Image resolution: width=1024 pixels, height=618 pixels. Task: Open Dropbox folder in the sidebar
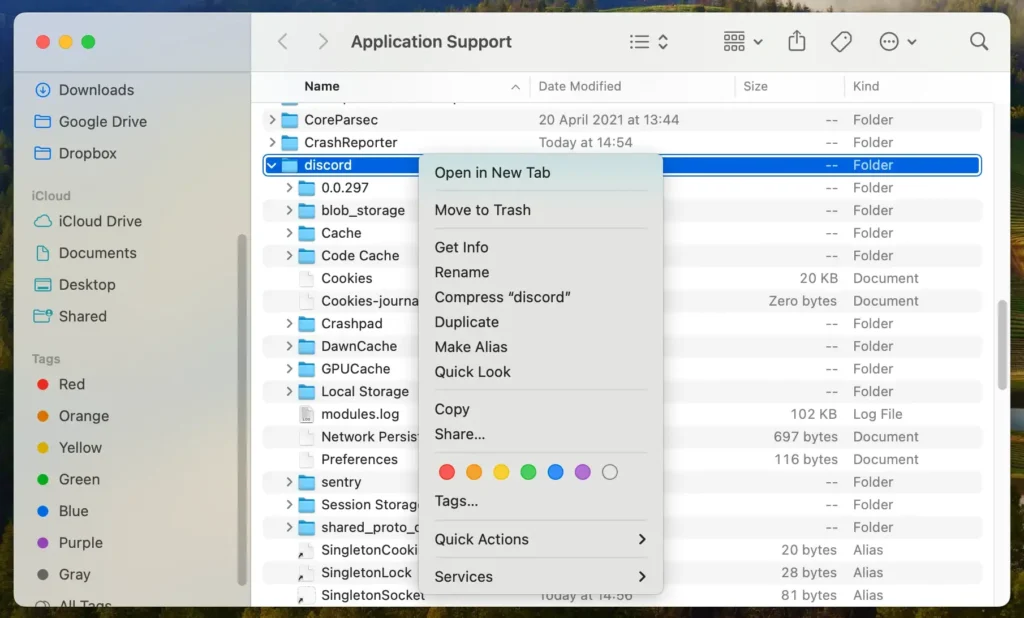87,153
